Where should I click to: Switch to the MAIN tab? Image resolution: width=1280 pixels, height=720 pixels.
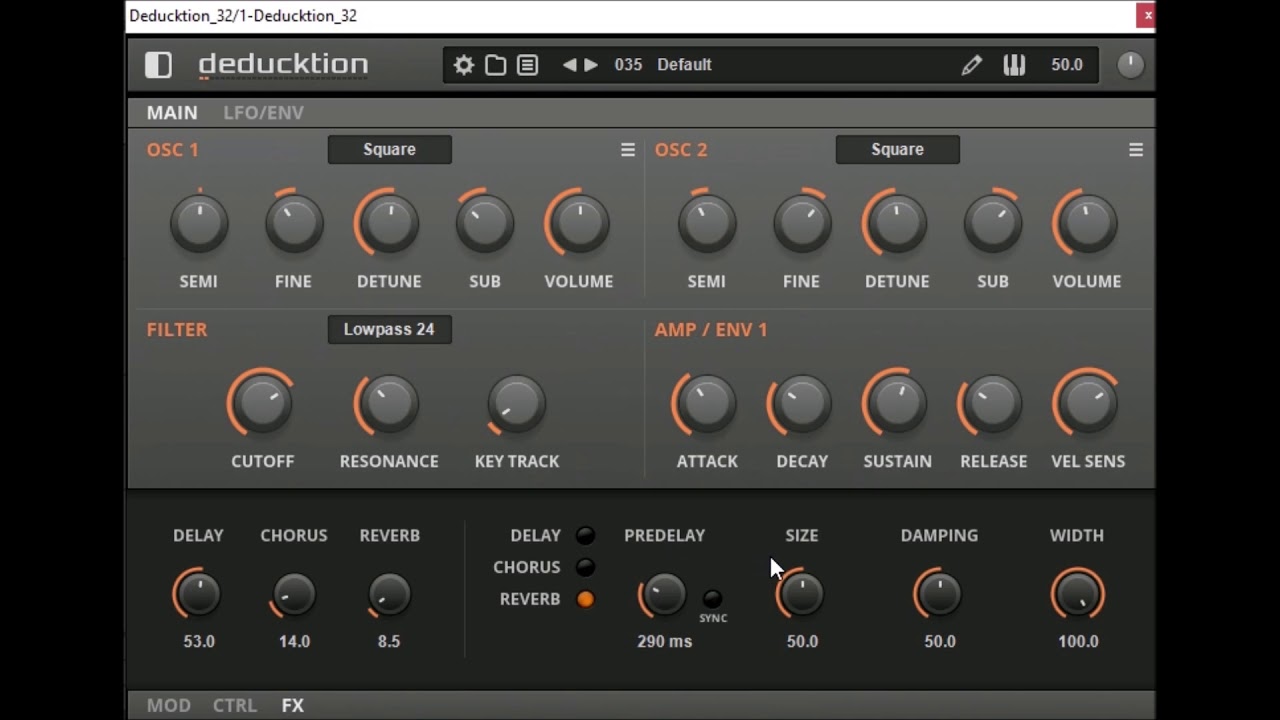(172, 113)
